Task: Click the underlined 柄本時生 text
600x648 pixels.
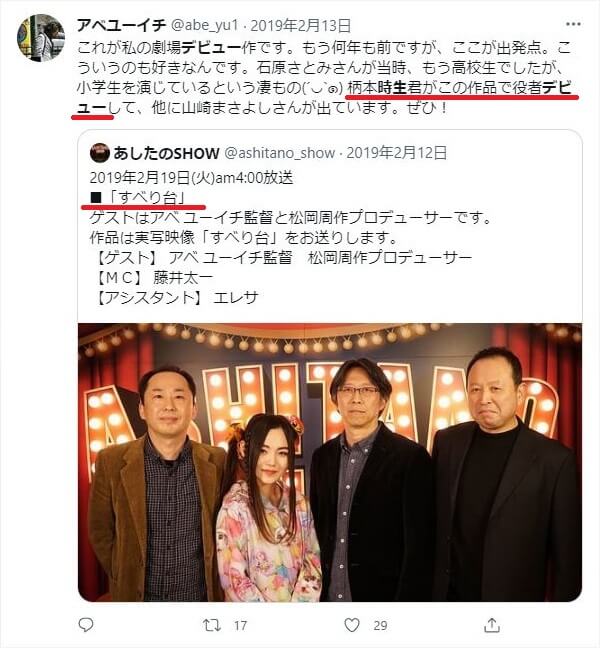Action: click(x=377, y=88)
